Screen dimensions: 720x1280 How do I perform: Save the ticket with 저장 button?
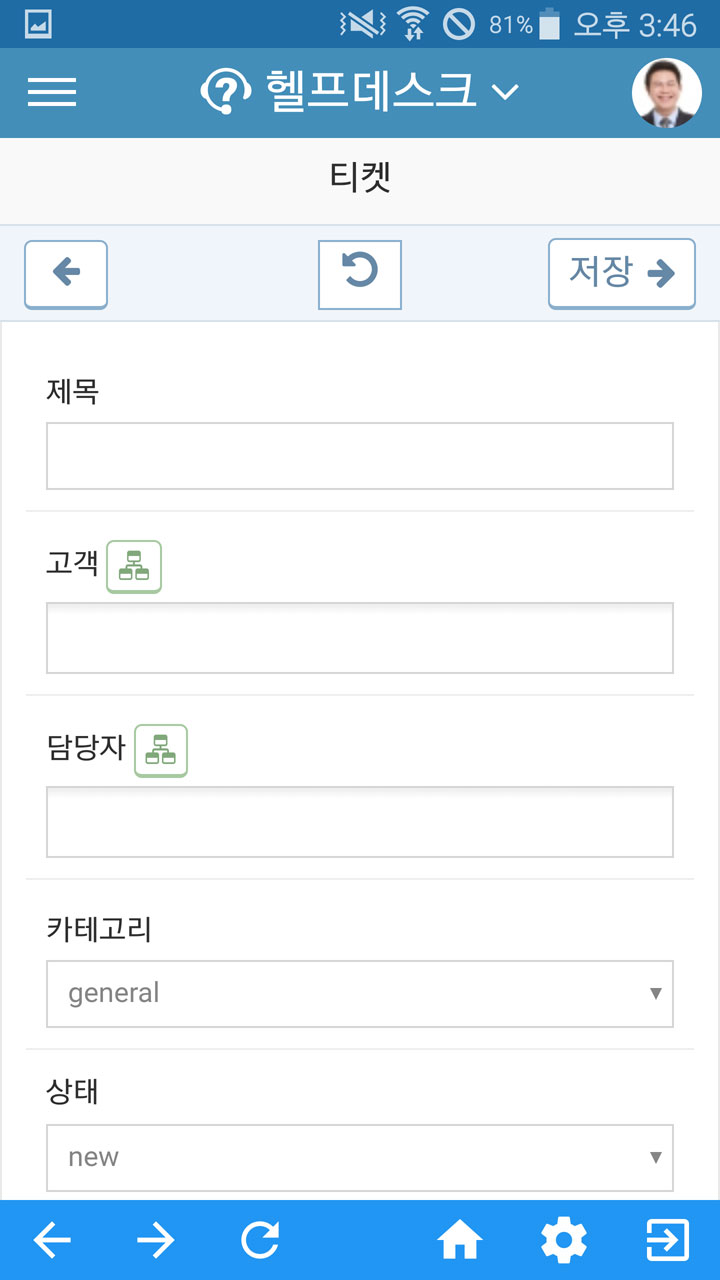pos(621,274)
